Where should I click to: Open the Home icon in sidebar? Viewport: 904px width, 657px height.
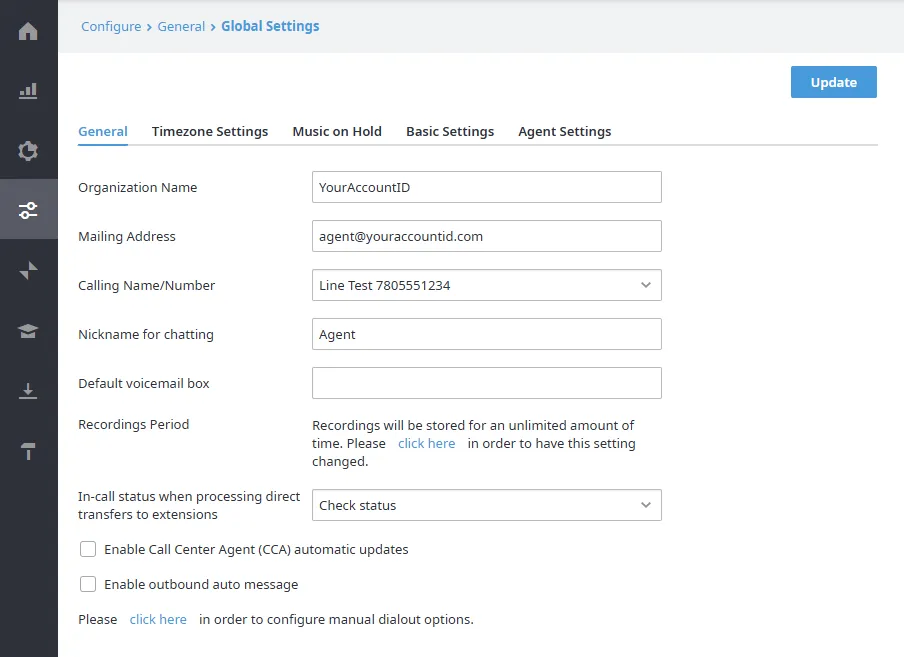(x=28, y=31)
